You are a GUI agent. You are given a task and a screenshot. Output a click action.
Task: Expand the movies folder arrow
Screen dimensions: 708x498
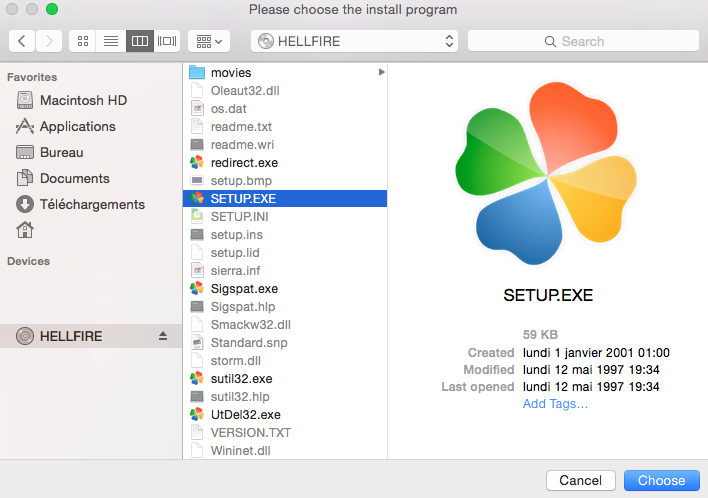[x=382, y=72]
